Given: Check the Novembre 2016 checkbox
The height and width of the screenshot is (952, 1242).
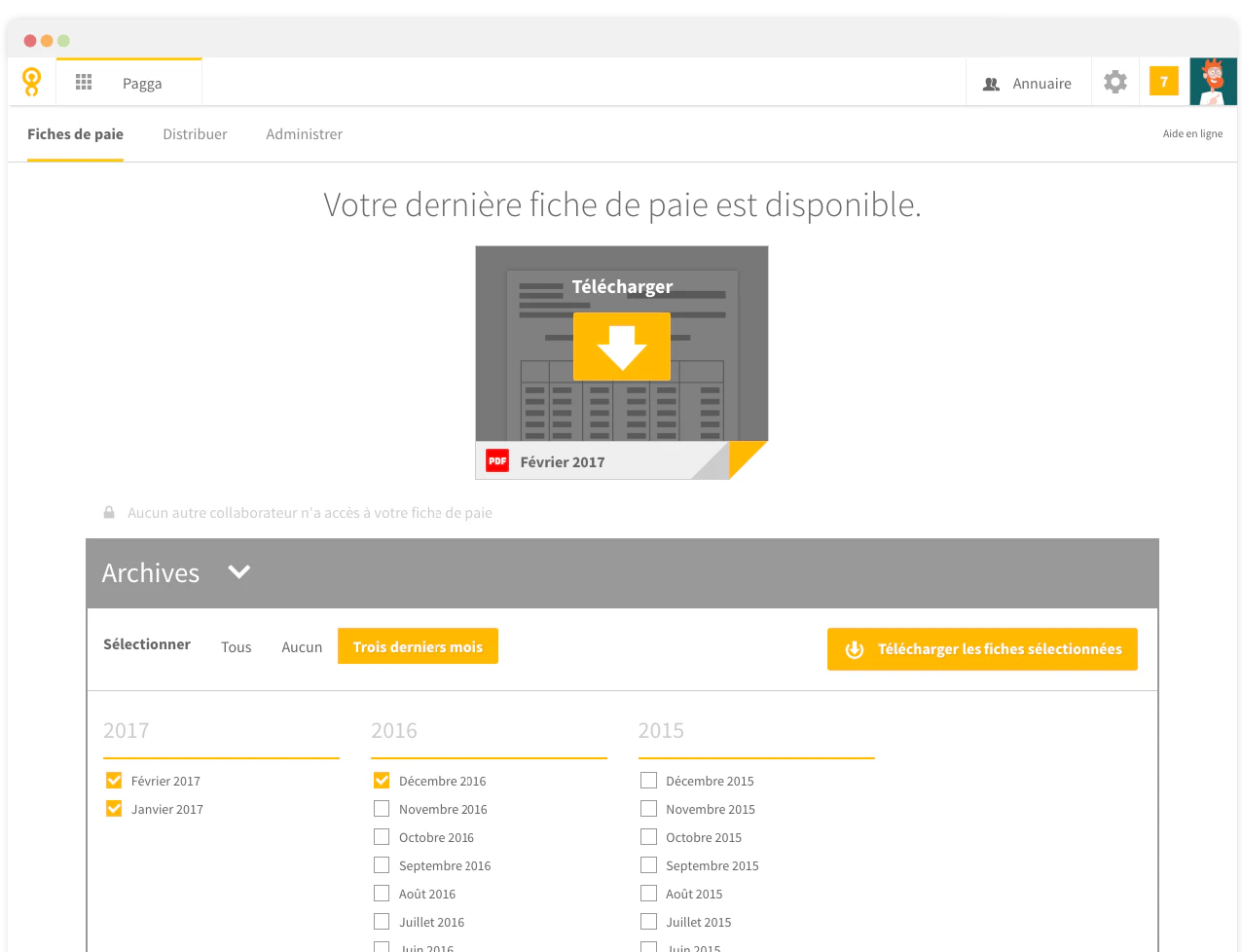Looking at the screenshot, I should (382, 809).
